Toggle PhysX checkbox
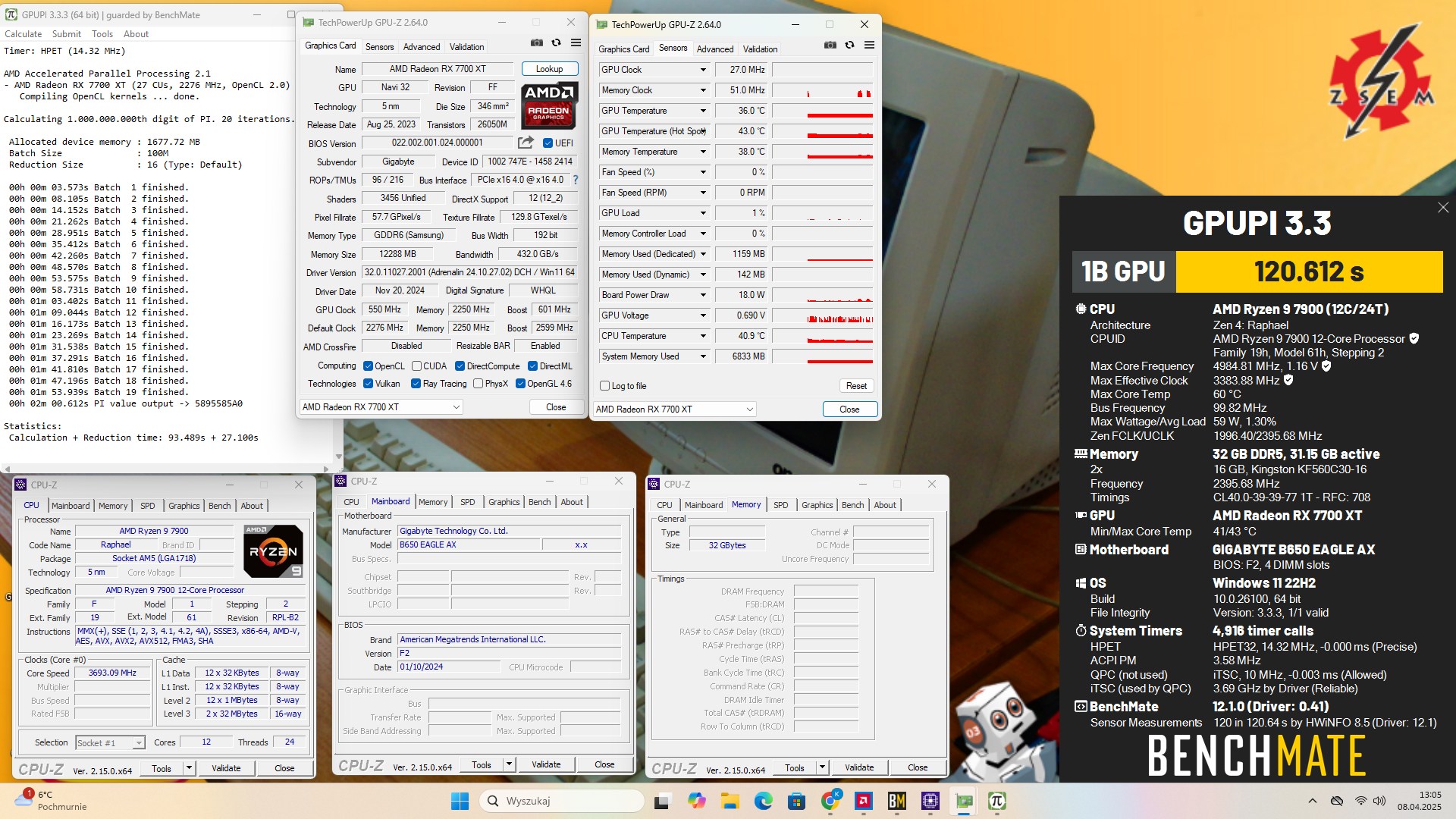 click(x=478, y=384)
